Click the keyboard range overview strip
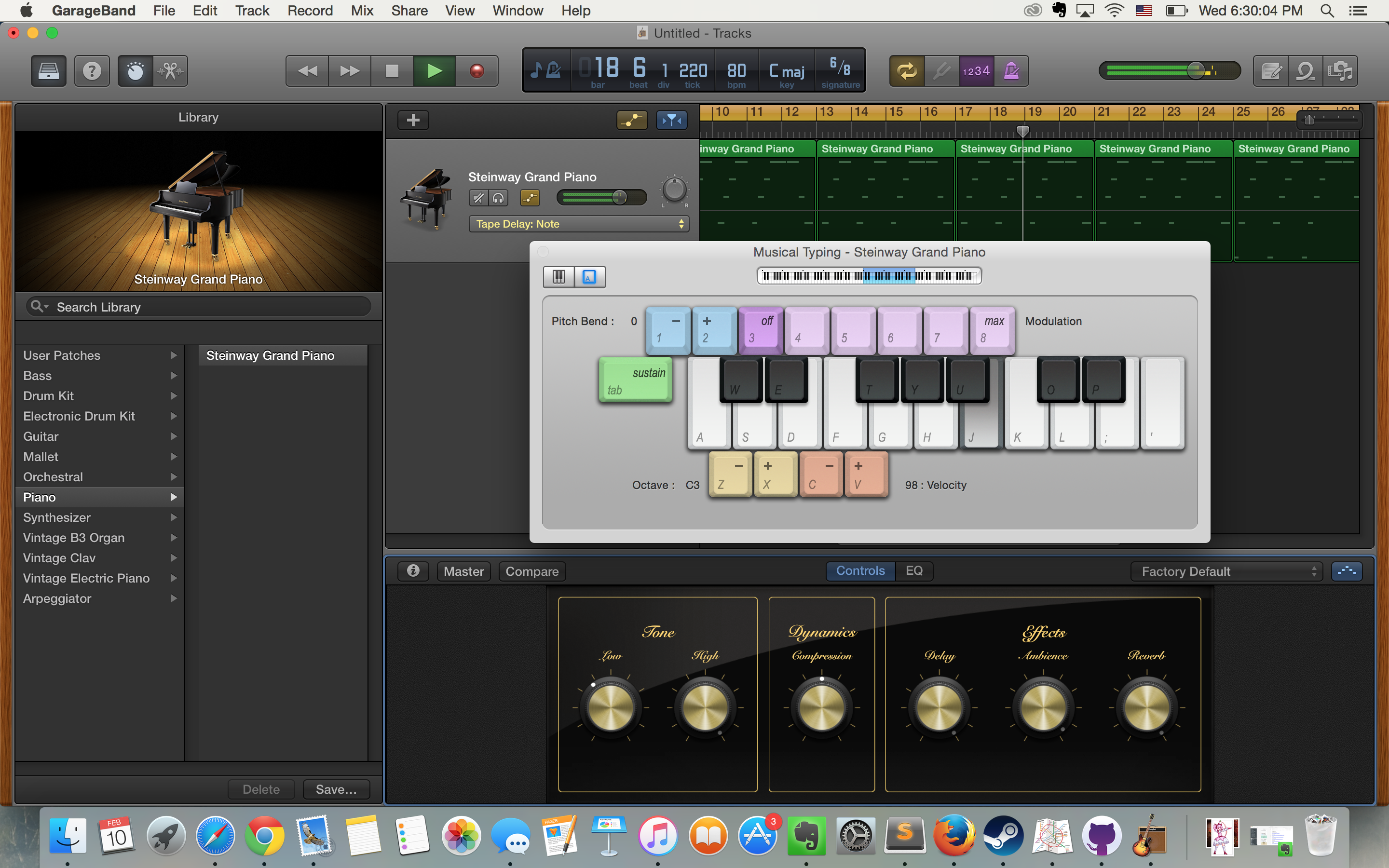Screen dimensions: 1389x868 tap(869, 276)
